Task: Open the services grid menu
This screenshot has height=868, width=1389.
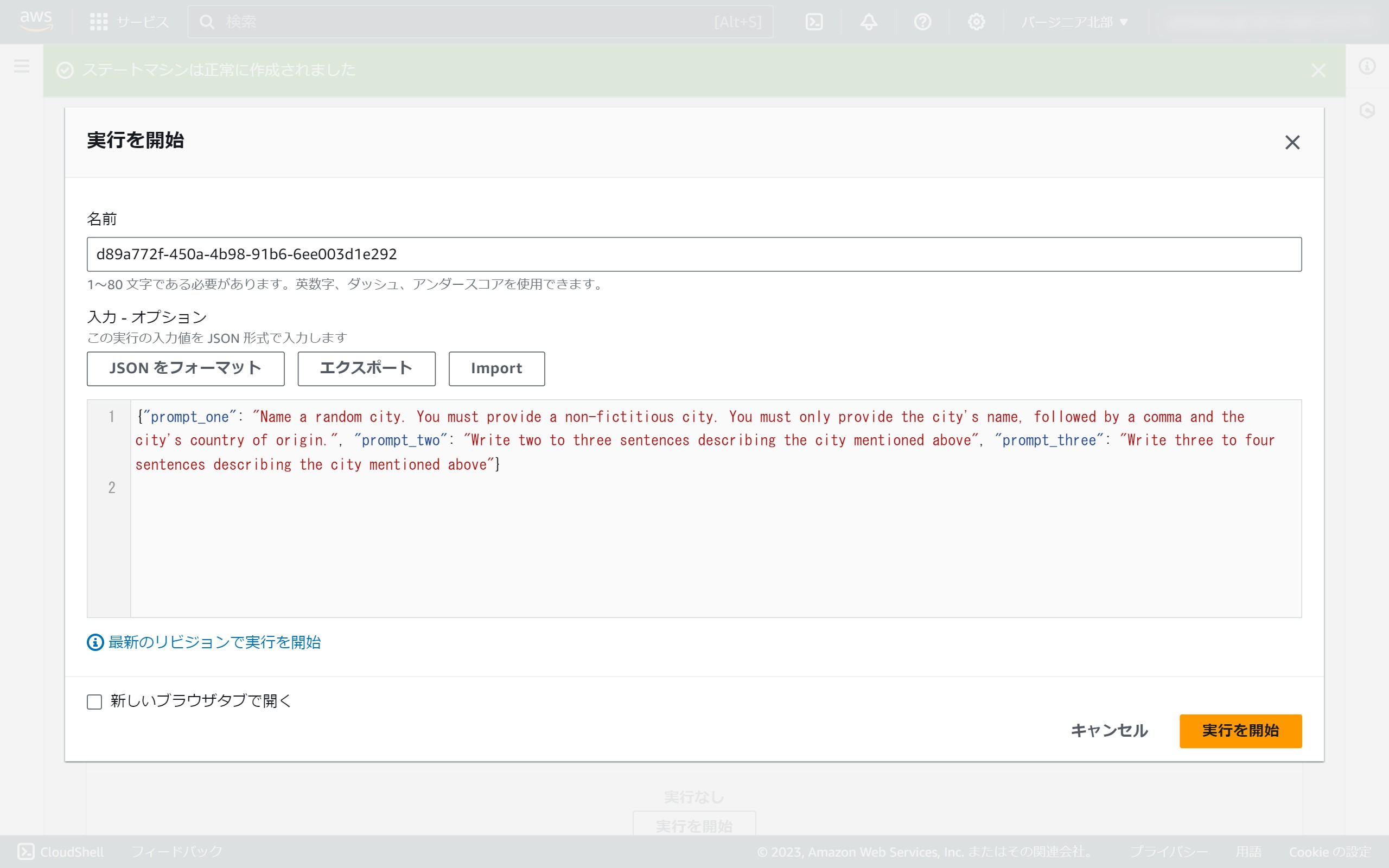Action: (x=99, y=22)
